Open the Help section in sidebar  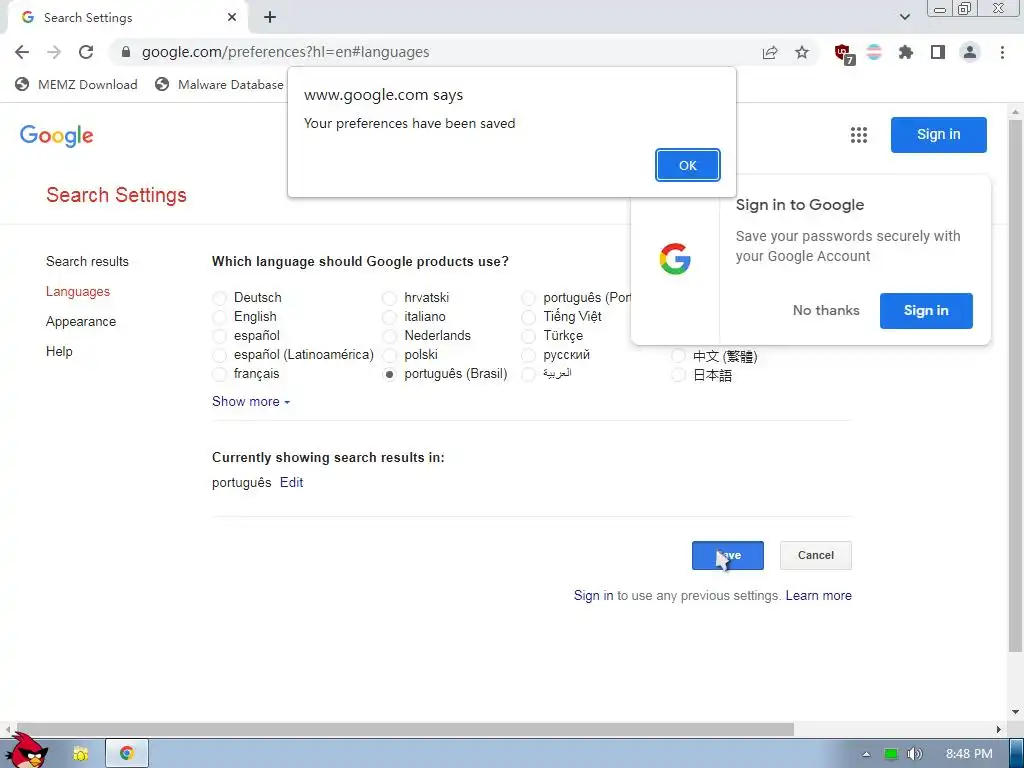[59, 351]
